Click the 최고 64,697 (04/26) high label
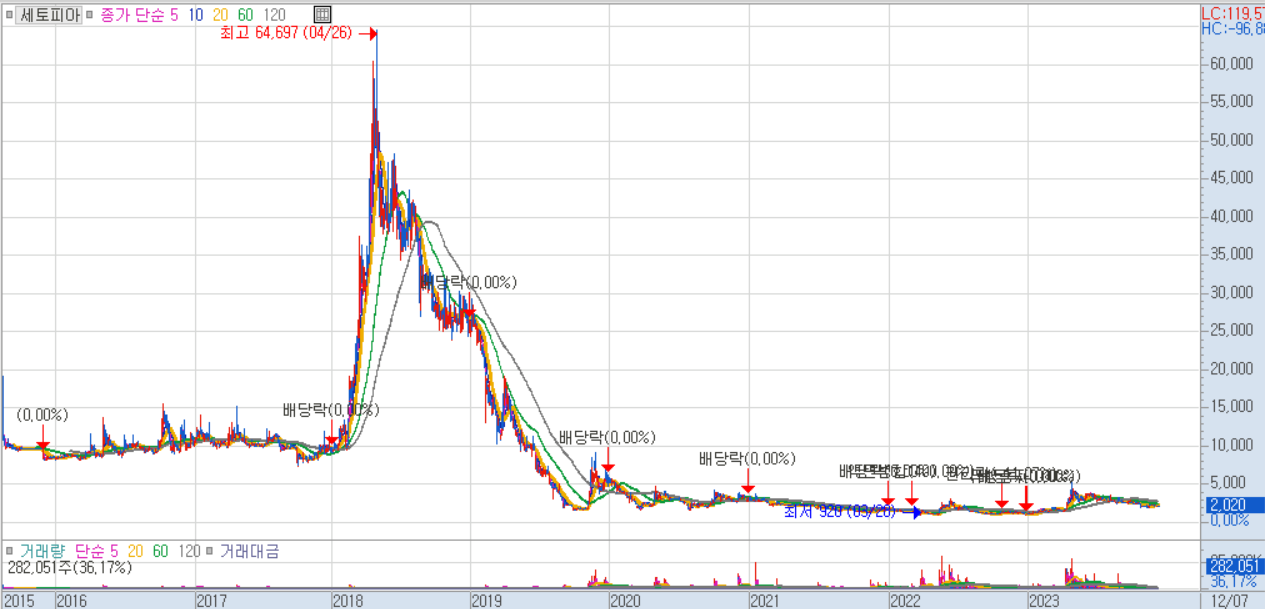The image size is (1265, 609). [286, 32]
